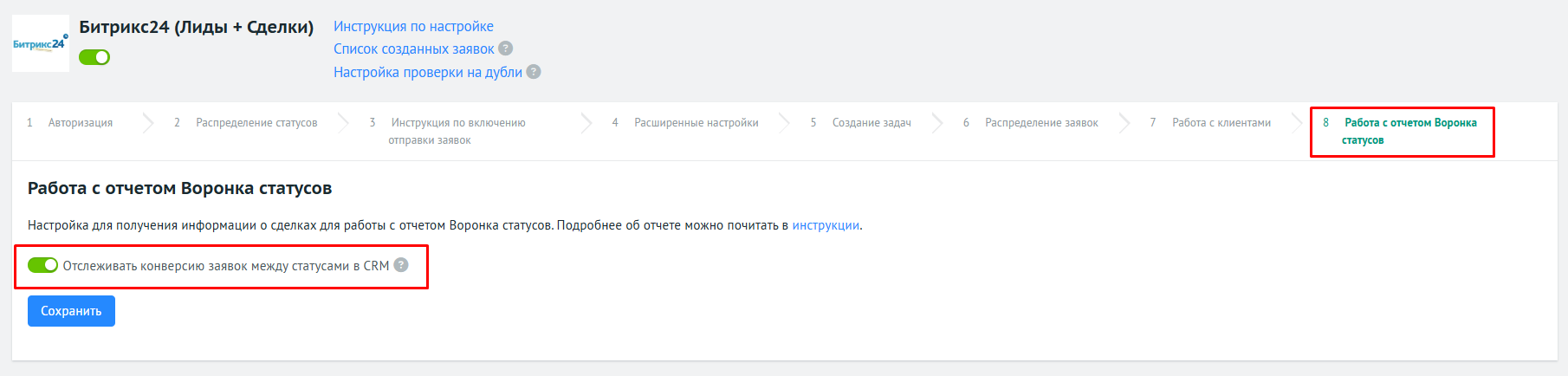1568x376 pixels.
Task: Click the 'Работа с отчетом Воронка статусов' section heading
Action: pyautogui.click(x=179, y=188)
